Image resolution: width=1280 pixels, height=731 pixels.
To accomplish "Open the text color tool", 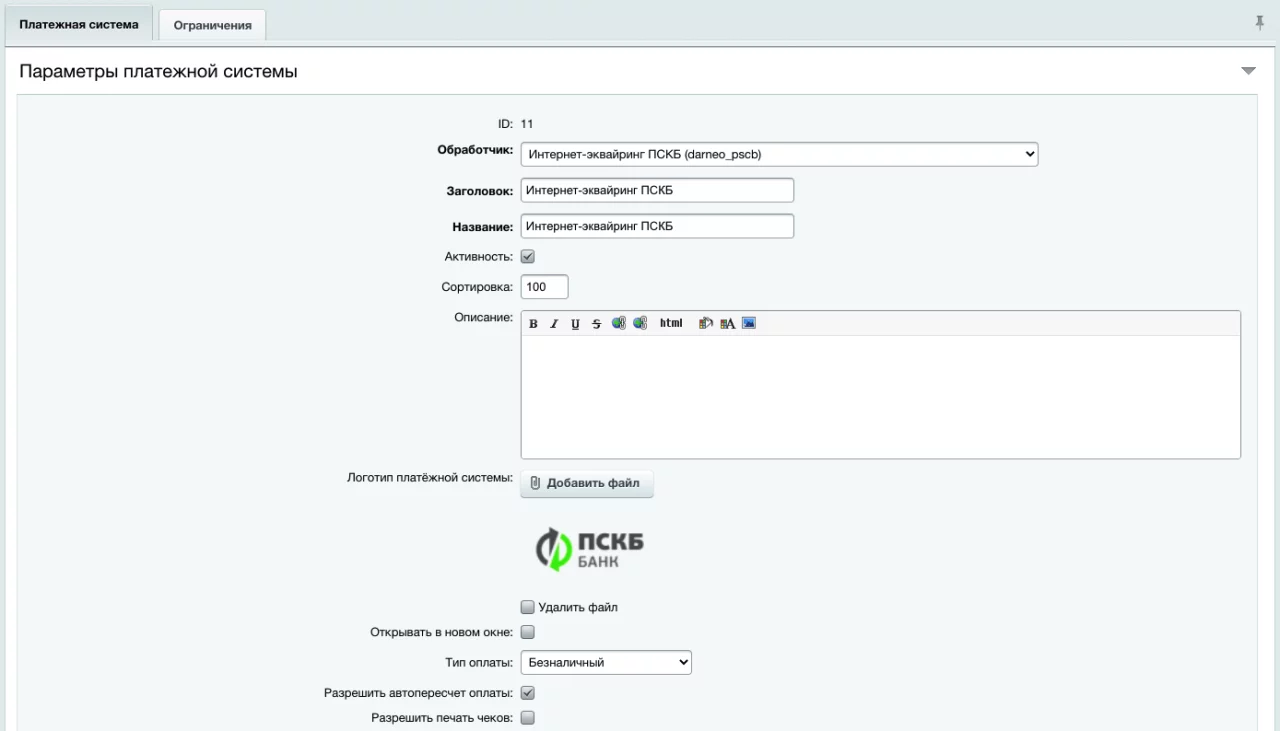I will point(727,323).
